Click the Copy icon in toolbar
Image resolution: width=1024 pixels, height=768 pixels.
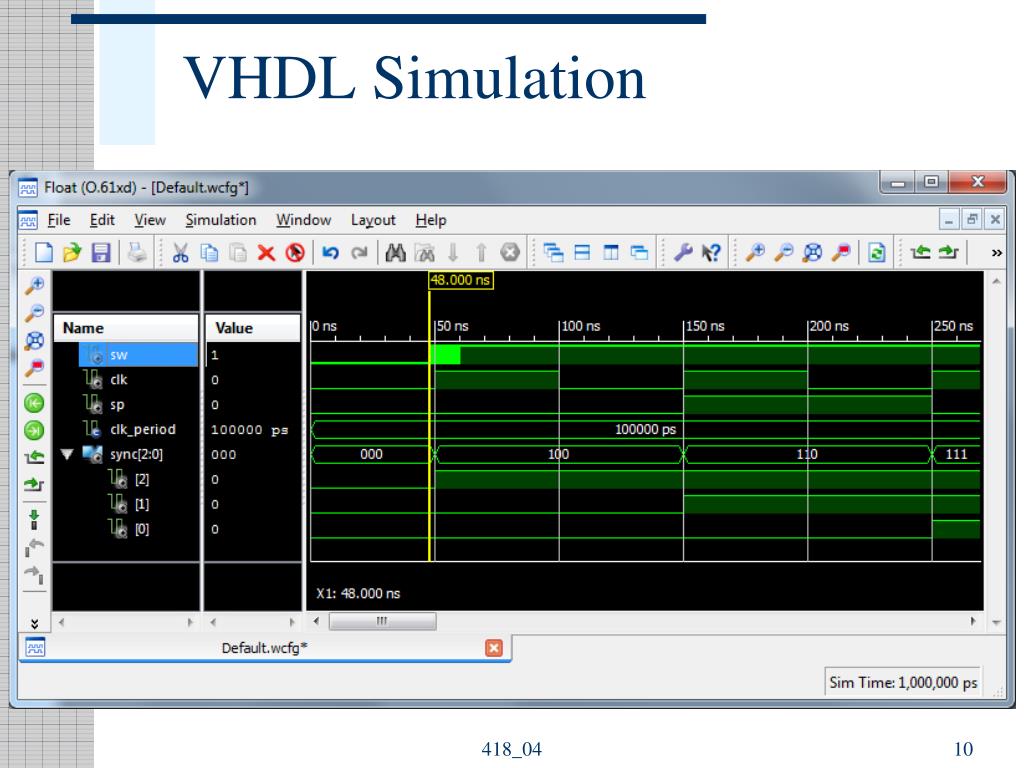(209, 252)
